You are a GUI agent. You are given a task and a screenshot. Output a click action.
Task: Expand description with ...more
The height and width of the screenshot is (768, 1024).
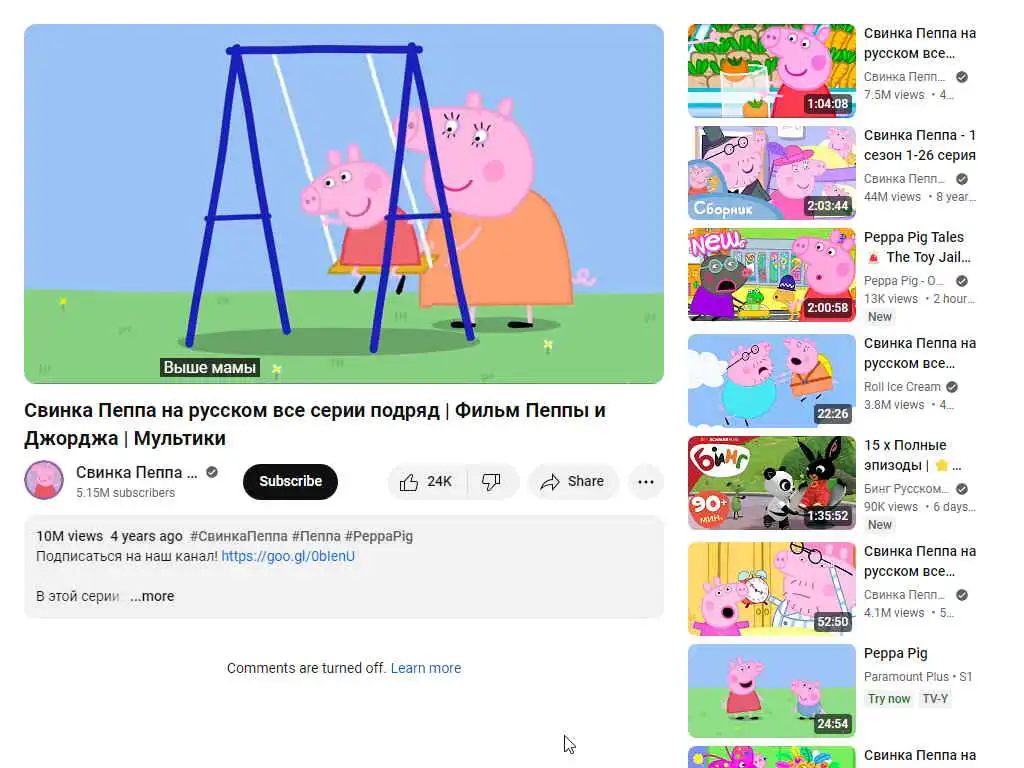[152, 596]
